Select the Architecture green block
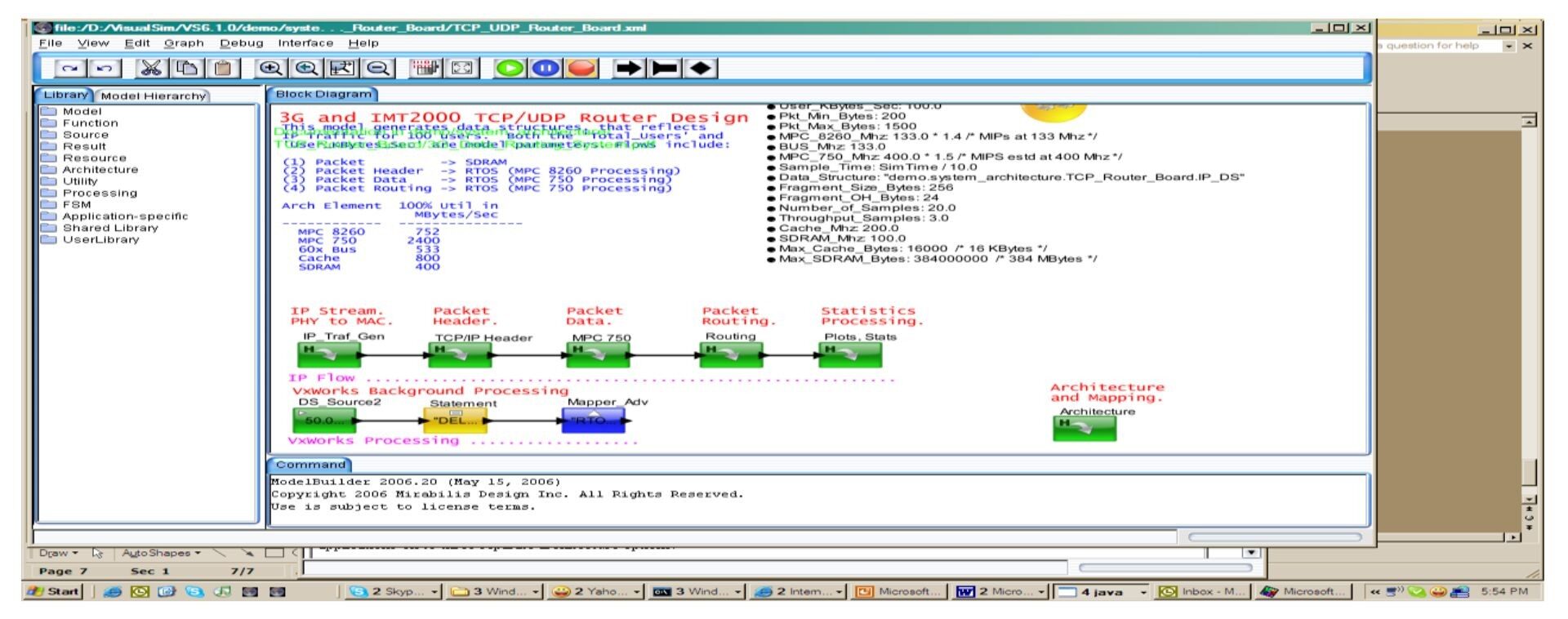Screen dimensions: 1568x619 tap(1085, 429)
